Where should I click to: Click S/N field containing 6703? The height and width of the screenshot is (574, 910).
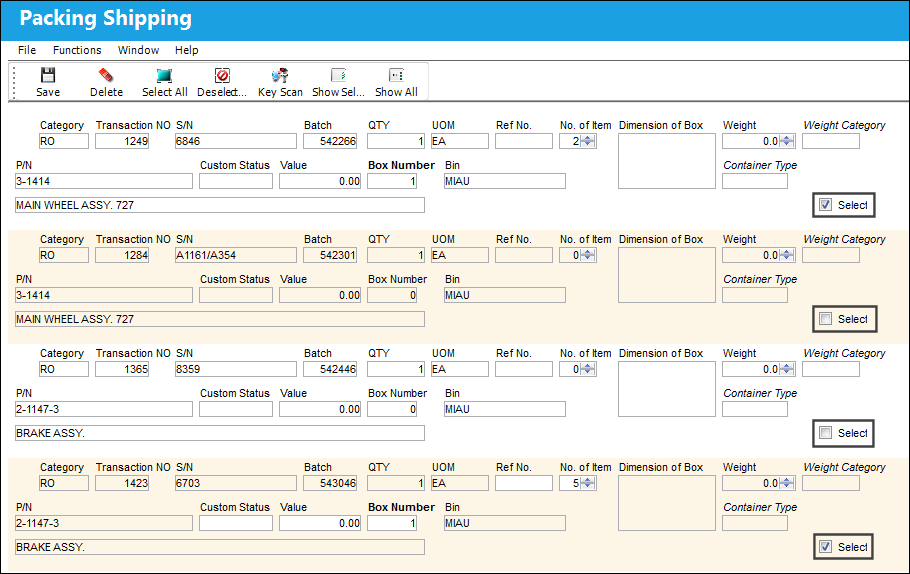236,483
